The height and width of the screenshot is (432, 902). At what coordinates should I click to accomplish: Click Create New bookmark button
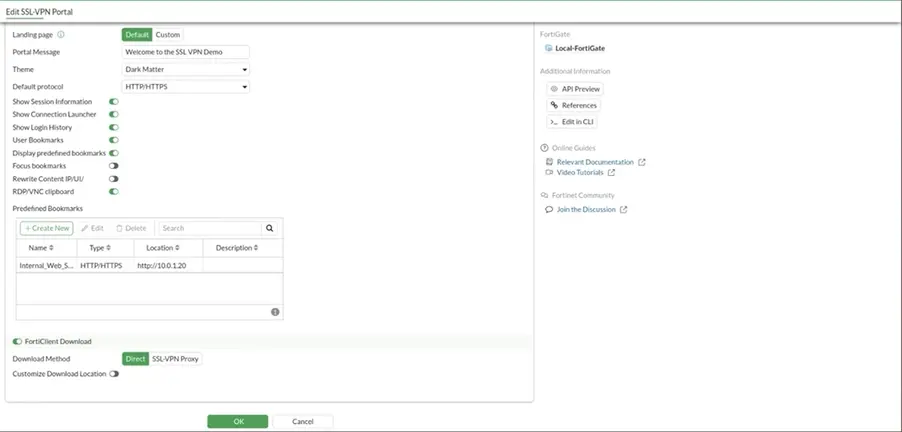click(47, 228)
